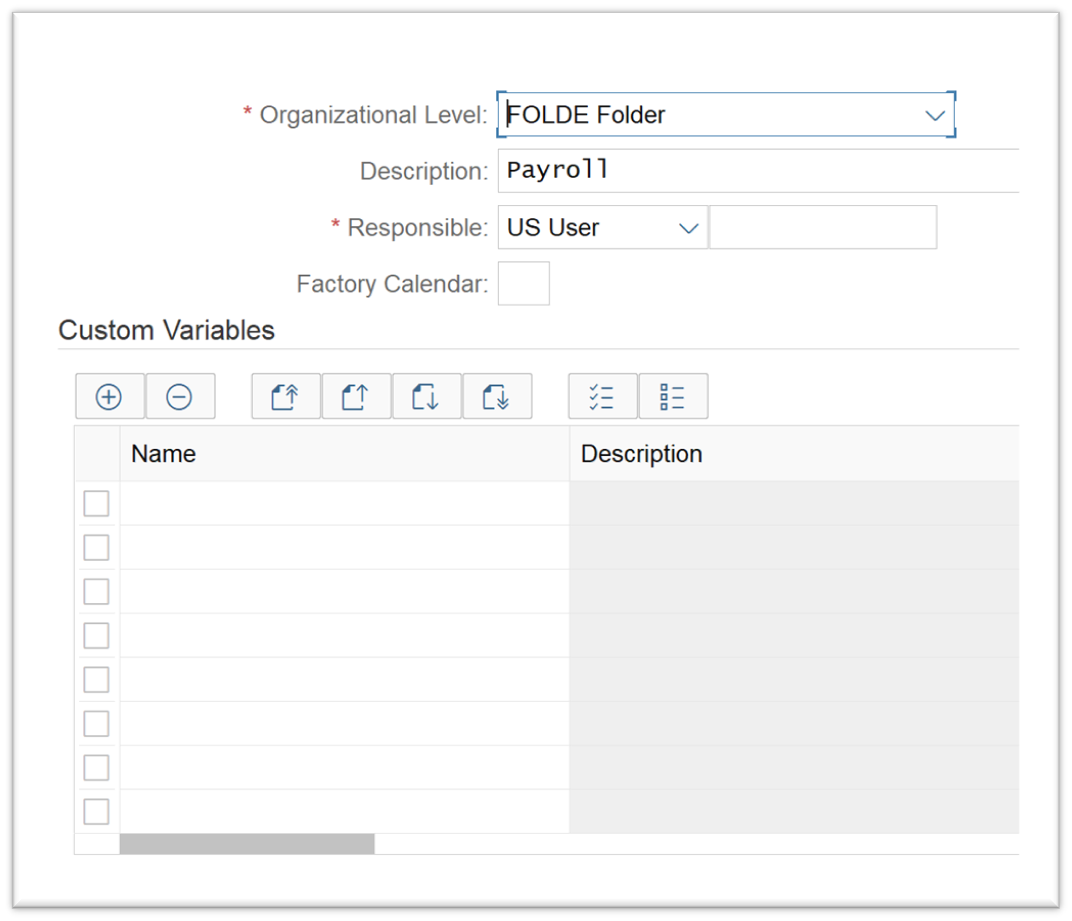Tick the third row checkbox
The image size is (1072, 921).
tap(97, 592)
